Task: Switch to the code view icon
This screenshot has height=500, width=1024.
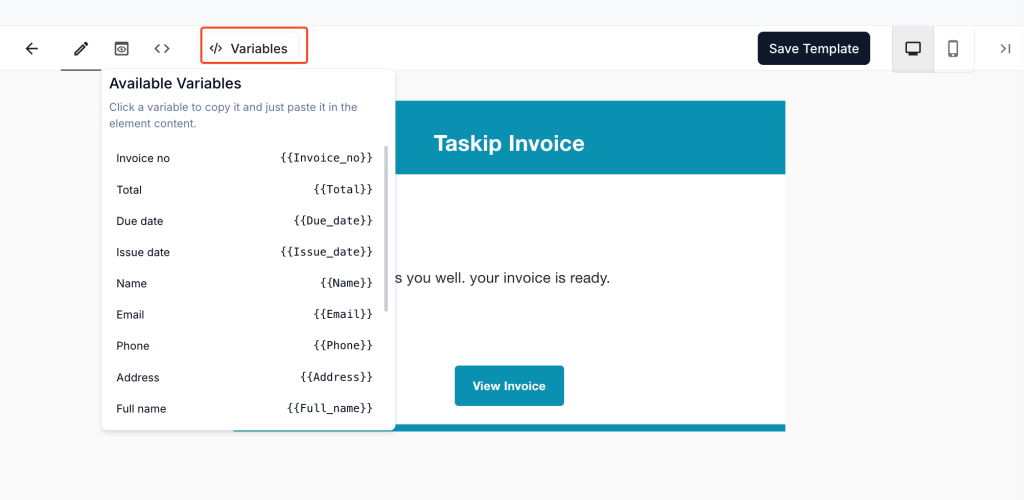Action: pos(162,48)
